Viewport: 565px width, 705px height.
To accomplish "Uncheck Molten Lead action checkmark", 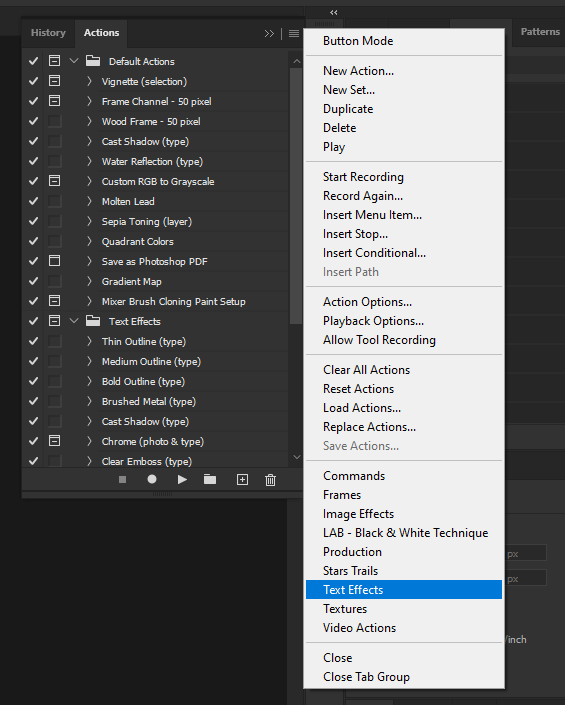I will point(33,201).
